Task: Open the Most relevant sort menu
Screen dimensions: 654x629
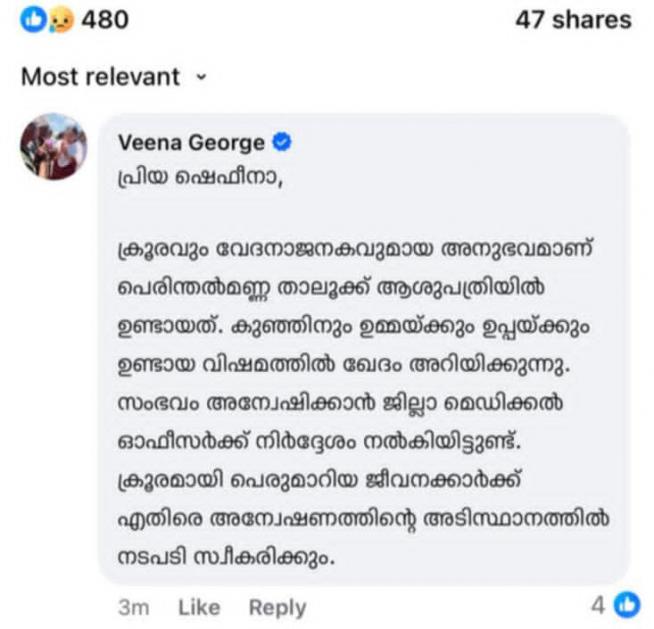Action: coord(101,76)
